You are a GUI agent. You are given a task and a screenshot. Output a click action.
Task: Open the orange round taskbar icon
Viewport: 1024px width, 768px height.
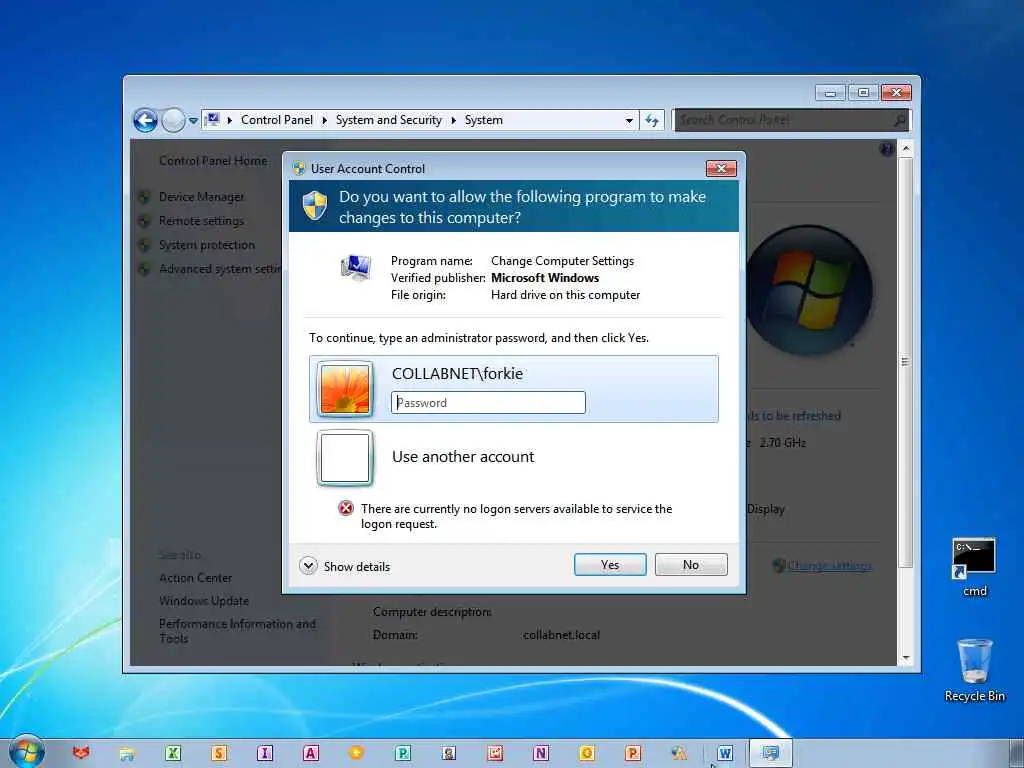point(357,753)
